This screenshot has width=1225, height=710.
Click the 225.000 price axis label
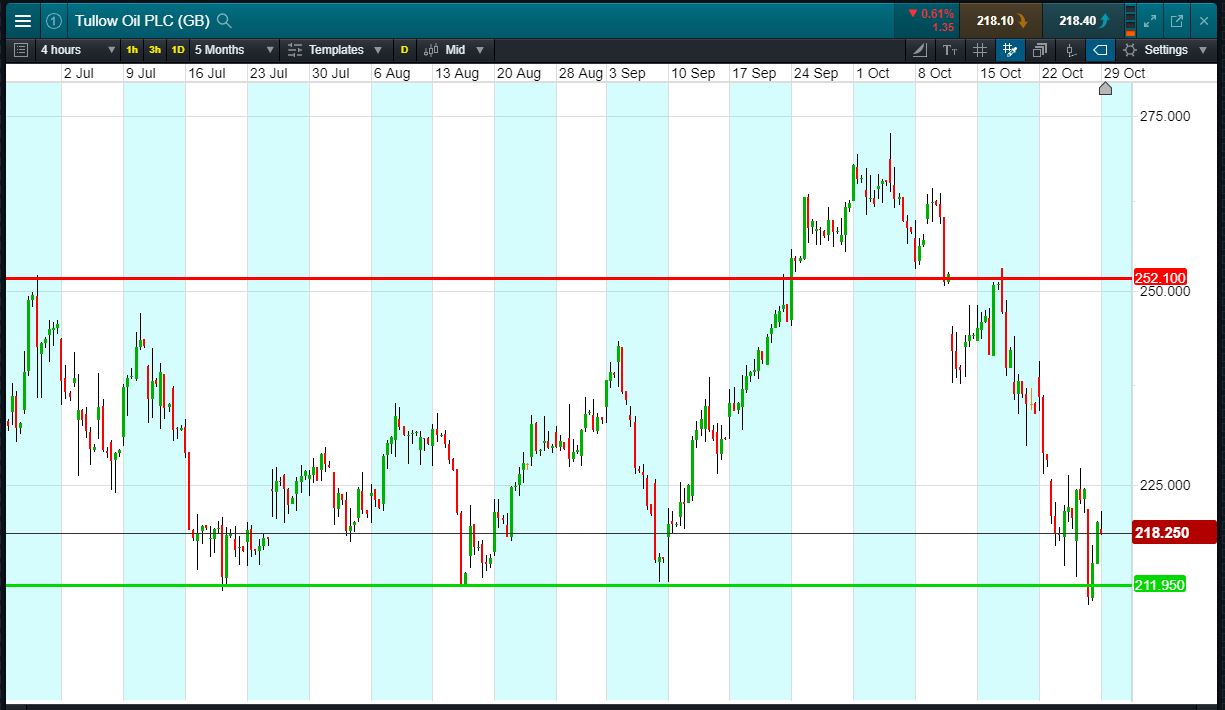pyautogui.click(x=1165, y=485)
